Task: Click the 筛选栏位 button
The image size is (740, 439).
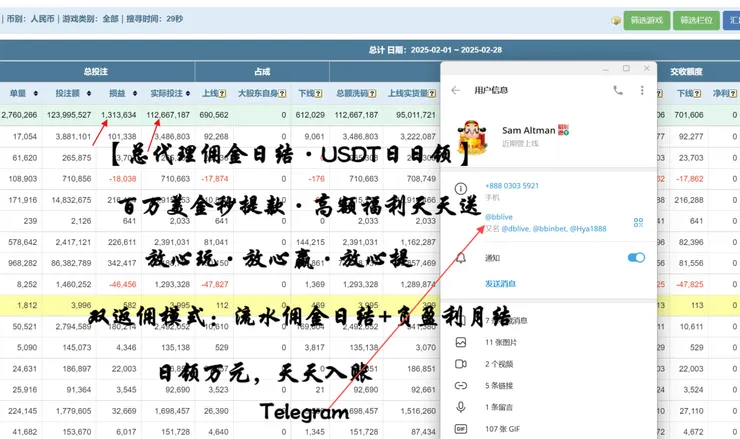Action: [x=696, y=20]
